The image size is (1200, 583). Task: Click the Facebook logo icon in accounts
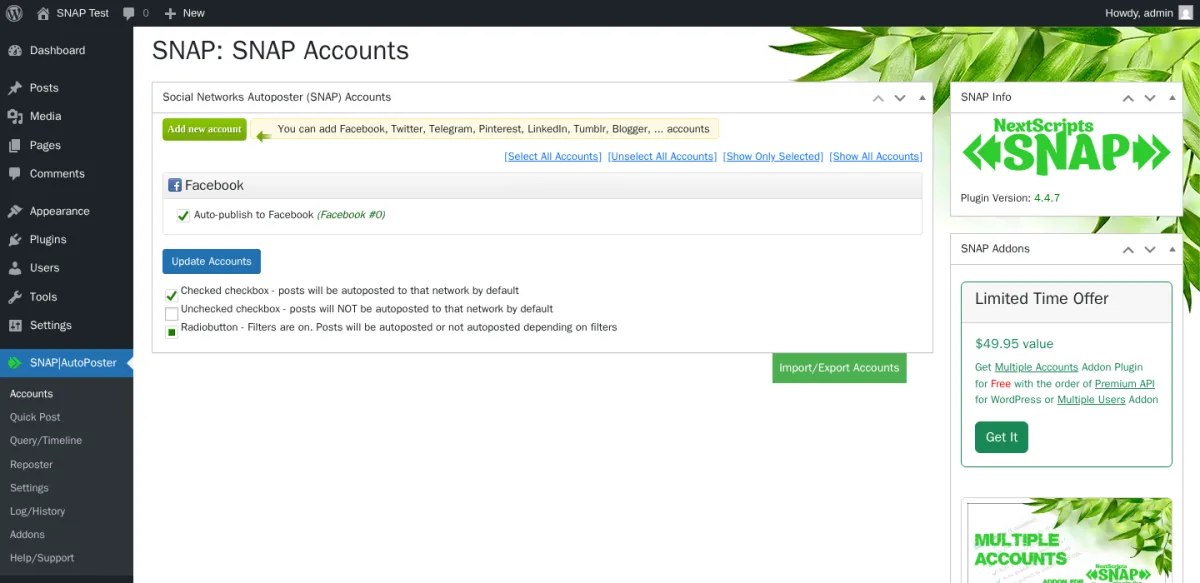[x=175, y=185]
